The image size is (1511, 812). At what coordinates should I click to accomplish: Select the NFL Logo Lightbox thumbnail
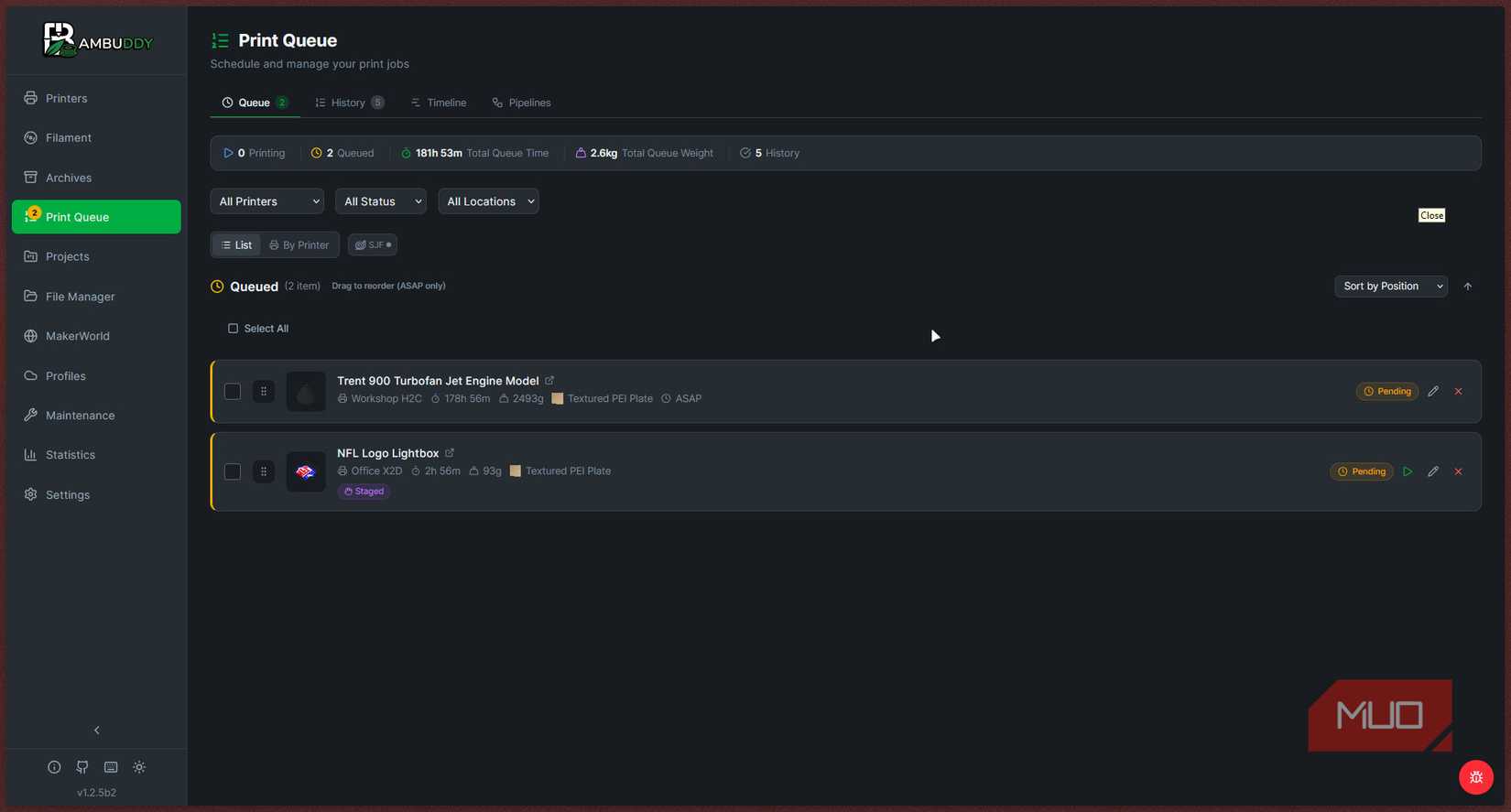click(306, 471)
